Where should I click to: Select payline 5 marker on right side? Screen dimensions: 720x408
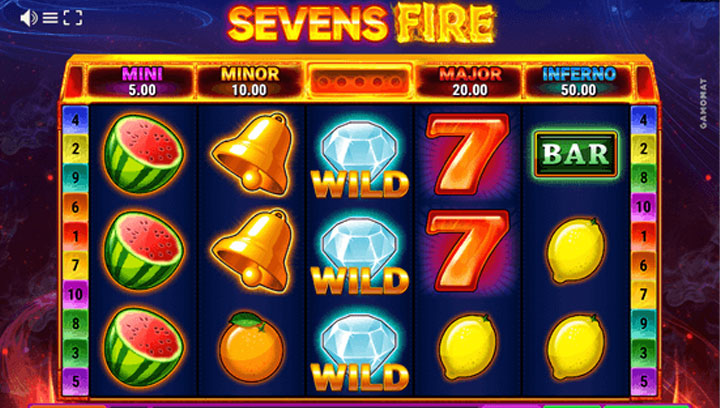(643, 381)
